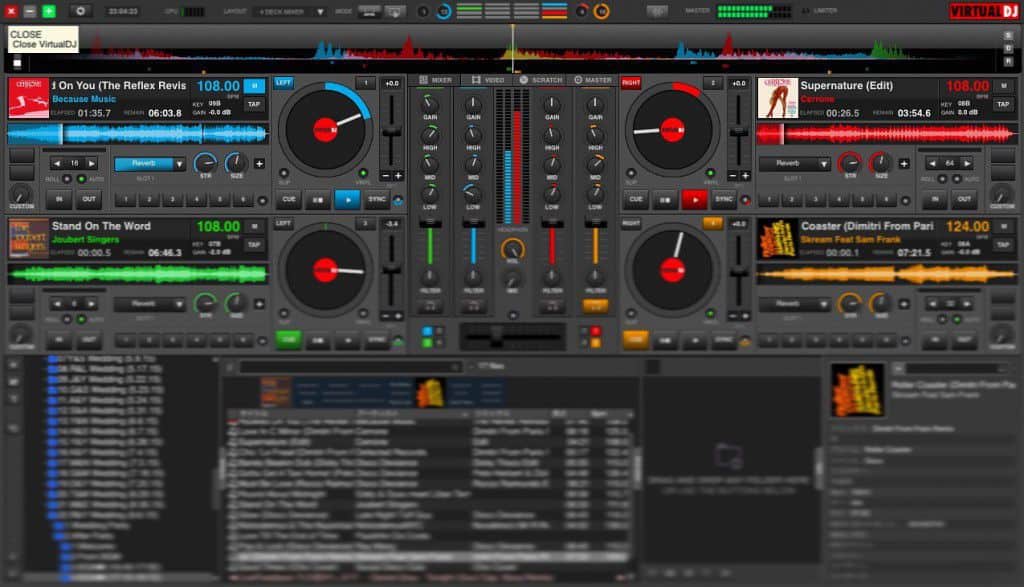Open the Reverb effect dropdown on deck 2
The image size is (1024, 587).
(x=794, y=163)
